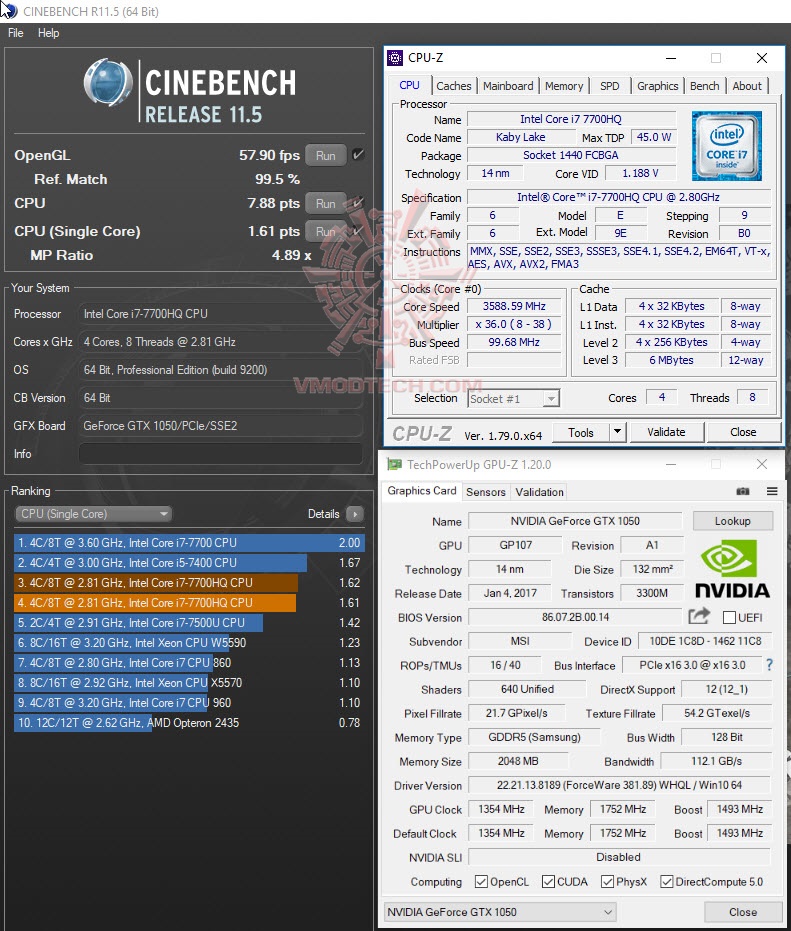Click the Driver Version value in GPU-Z
This screenshot has width=791, height=931.
point(619,785)
